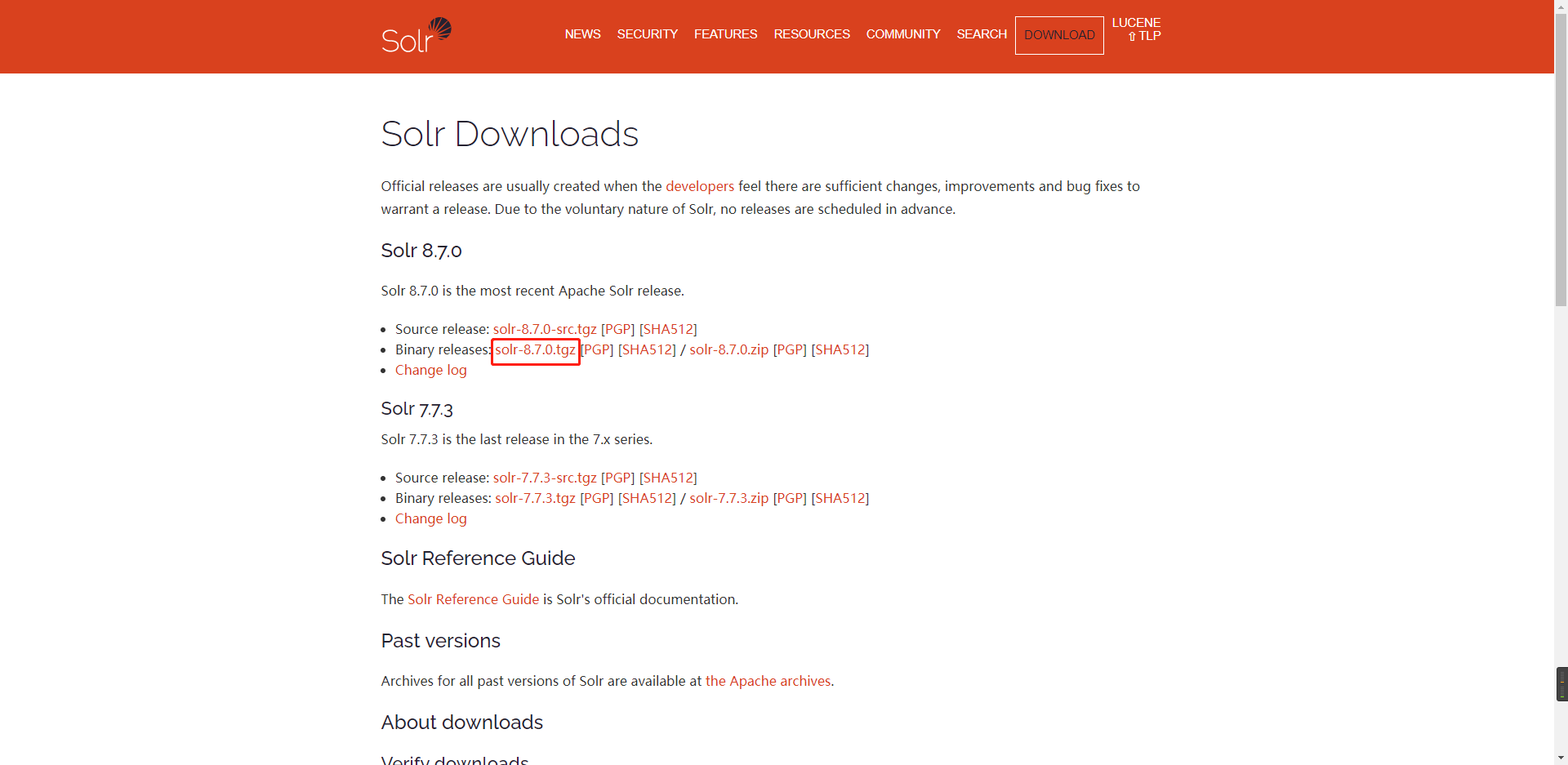The image size is (1568, 765).
Task: Open SHA512 for solr-7.7.3.tgz
Action: coord(647,498)
